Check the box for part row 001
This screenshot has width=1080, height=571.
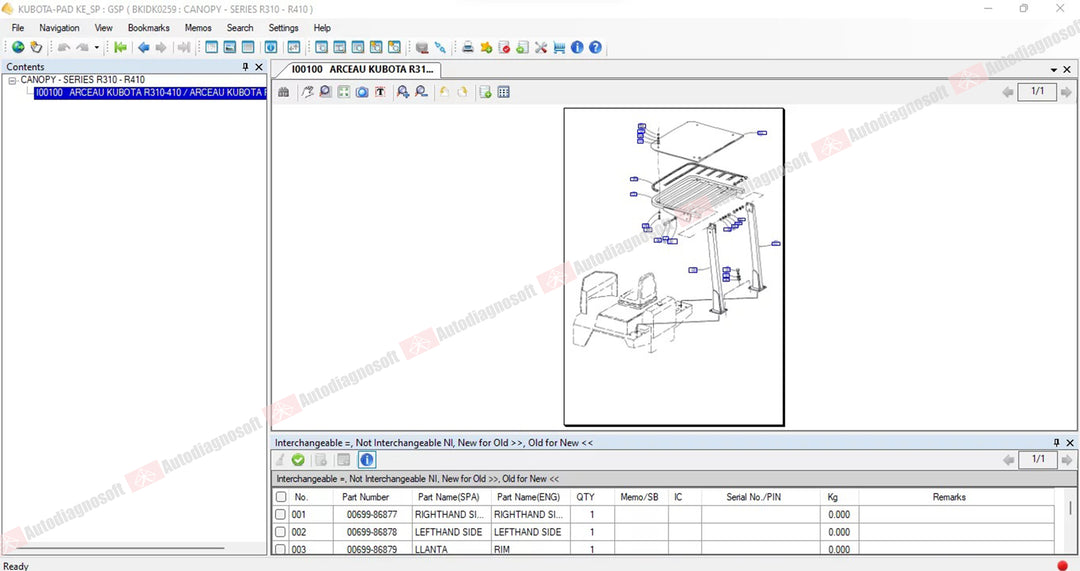pos(280,514)
